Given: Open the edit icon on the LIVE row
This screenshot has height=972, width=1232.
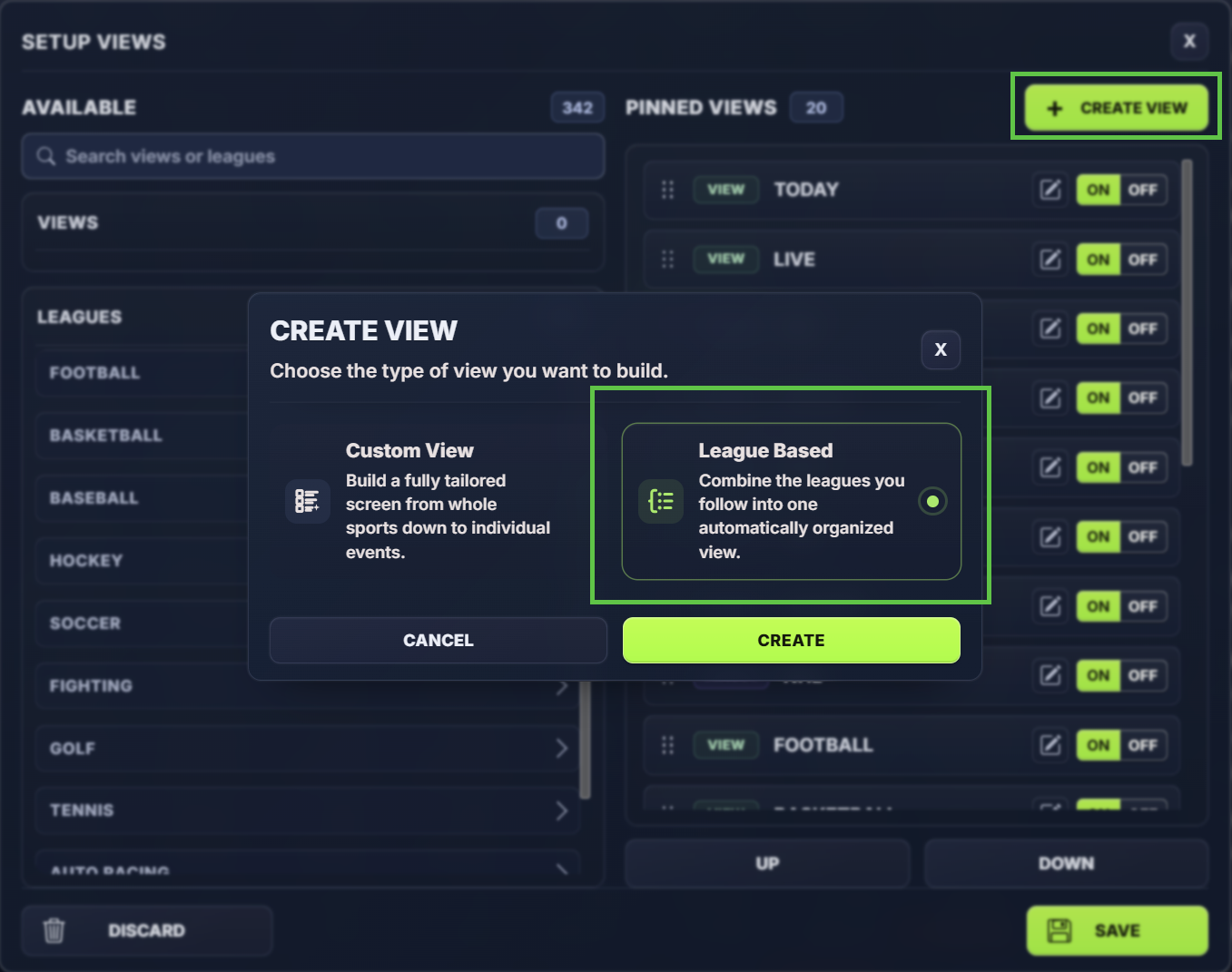Looking at the screenshot, I should click(1050, 260).
